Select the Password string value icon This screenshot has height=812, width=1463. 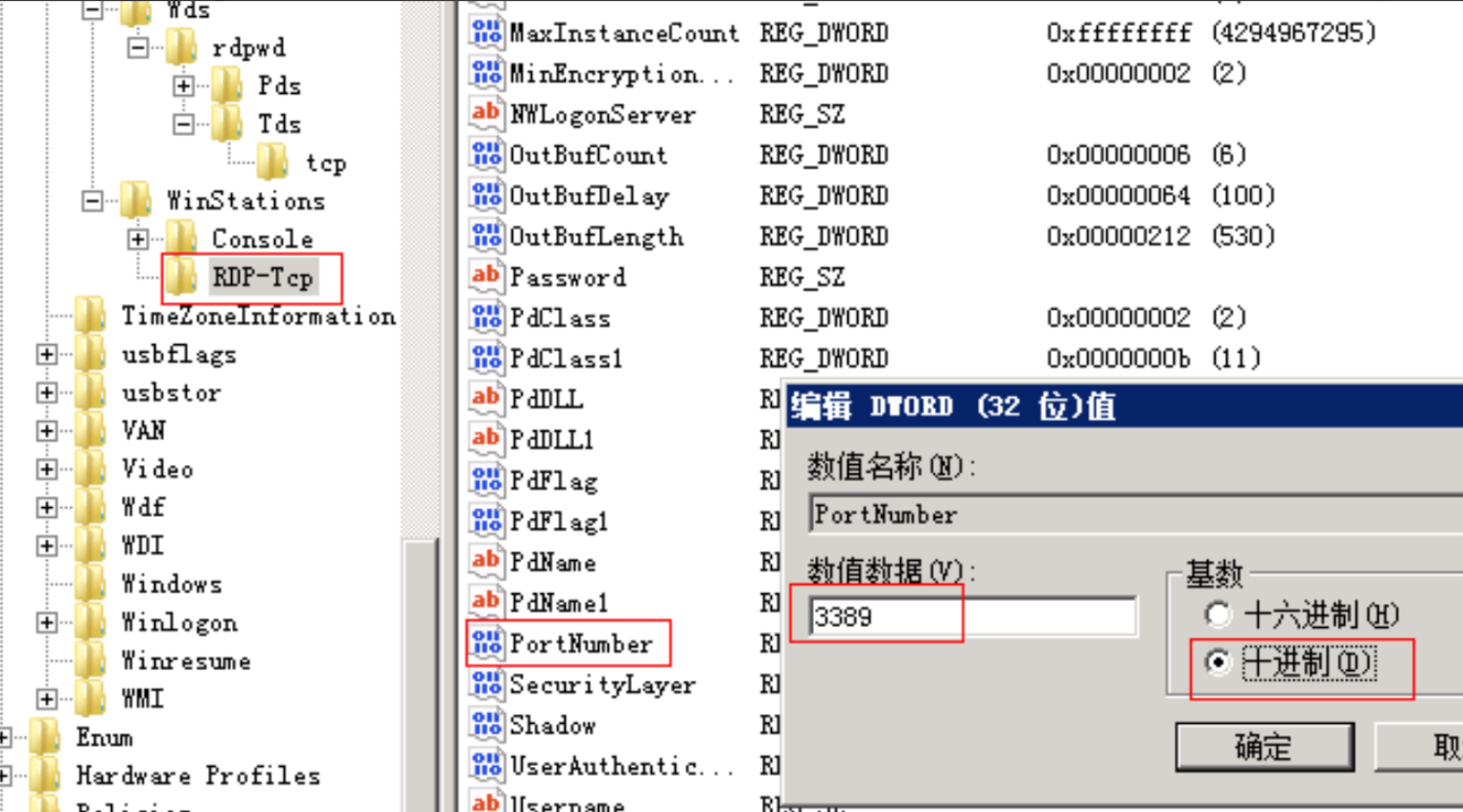pos(486,276)
